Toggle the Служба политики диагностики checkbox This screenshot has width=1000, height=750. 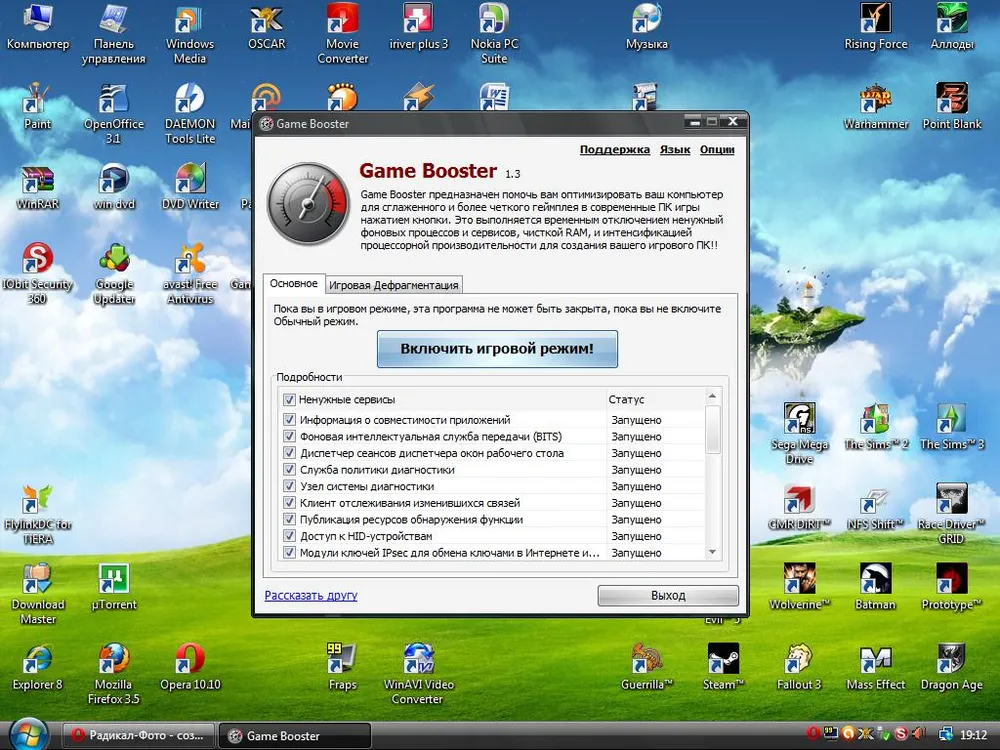(x=290, y=470)
